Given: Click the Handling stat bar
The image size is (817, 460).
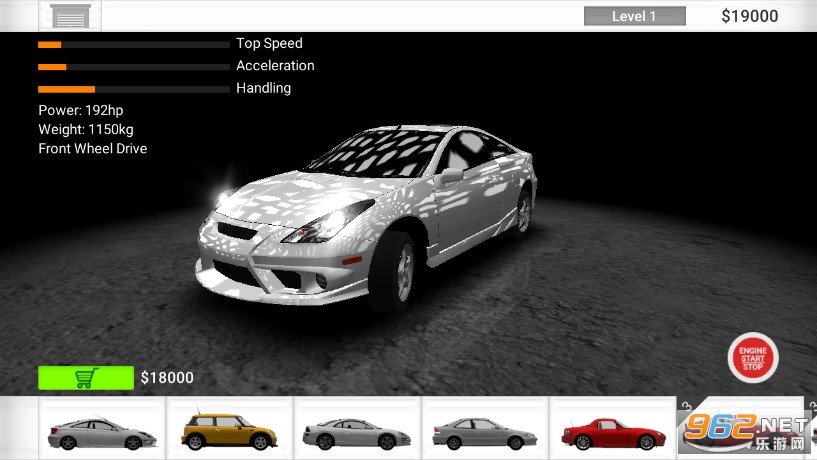Looking at the screenshot, I should [133, 89].
